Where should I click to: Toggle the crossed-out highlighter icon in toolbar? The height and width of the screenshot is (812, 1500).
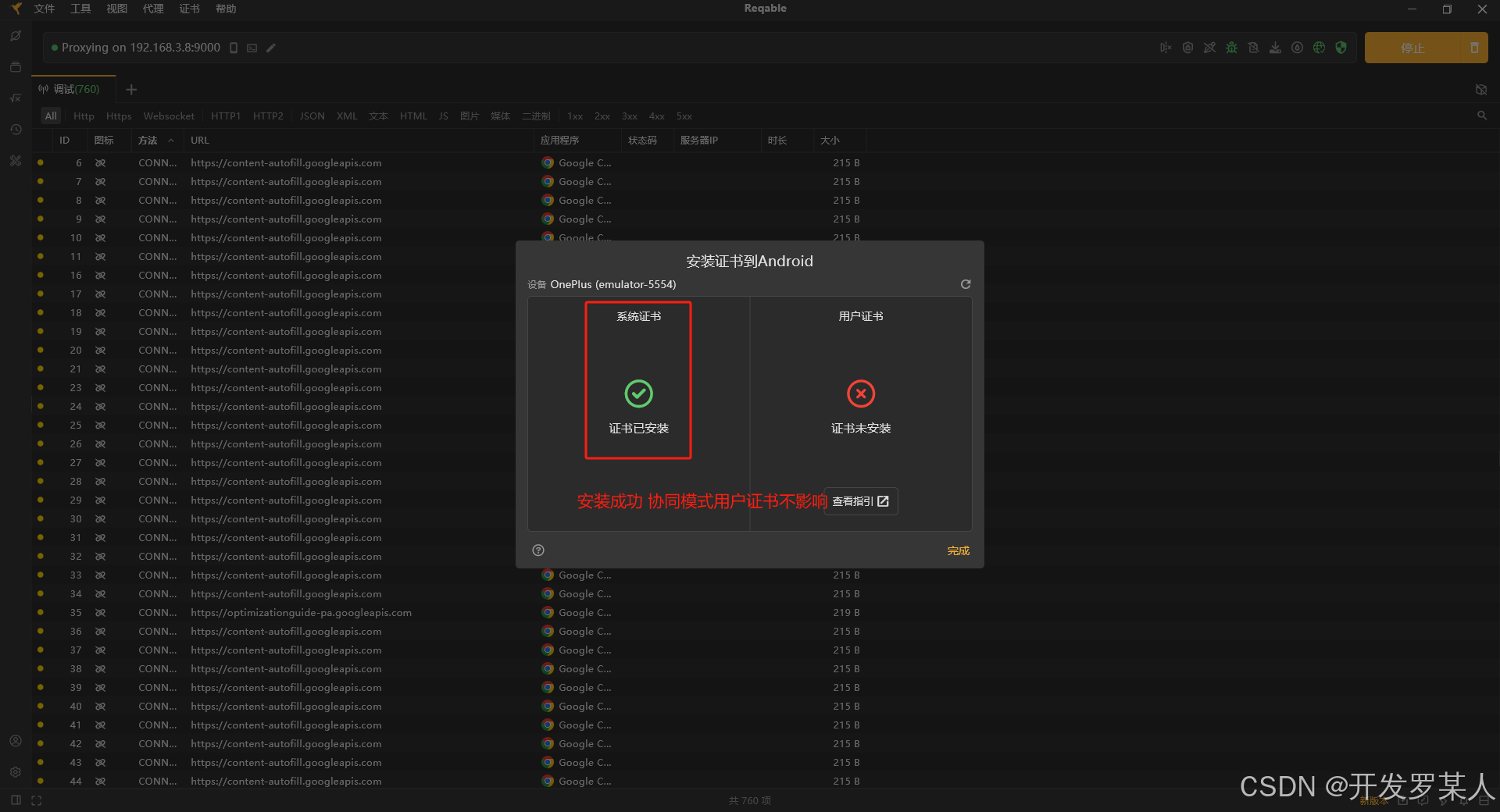pyautogui.click(x=1209, y=48)
